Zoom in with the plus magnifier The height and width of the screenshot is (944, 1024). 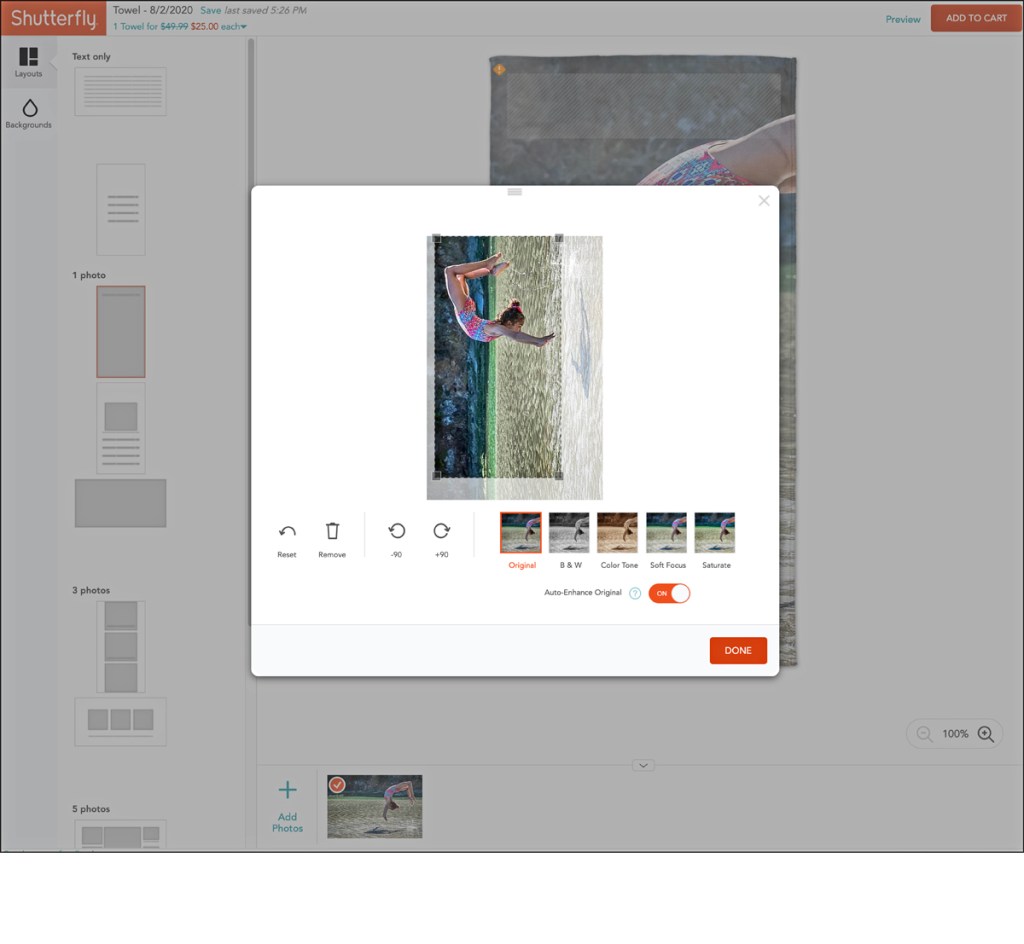tap(985, 734)
